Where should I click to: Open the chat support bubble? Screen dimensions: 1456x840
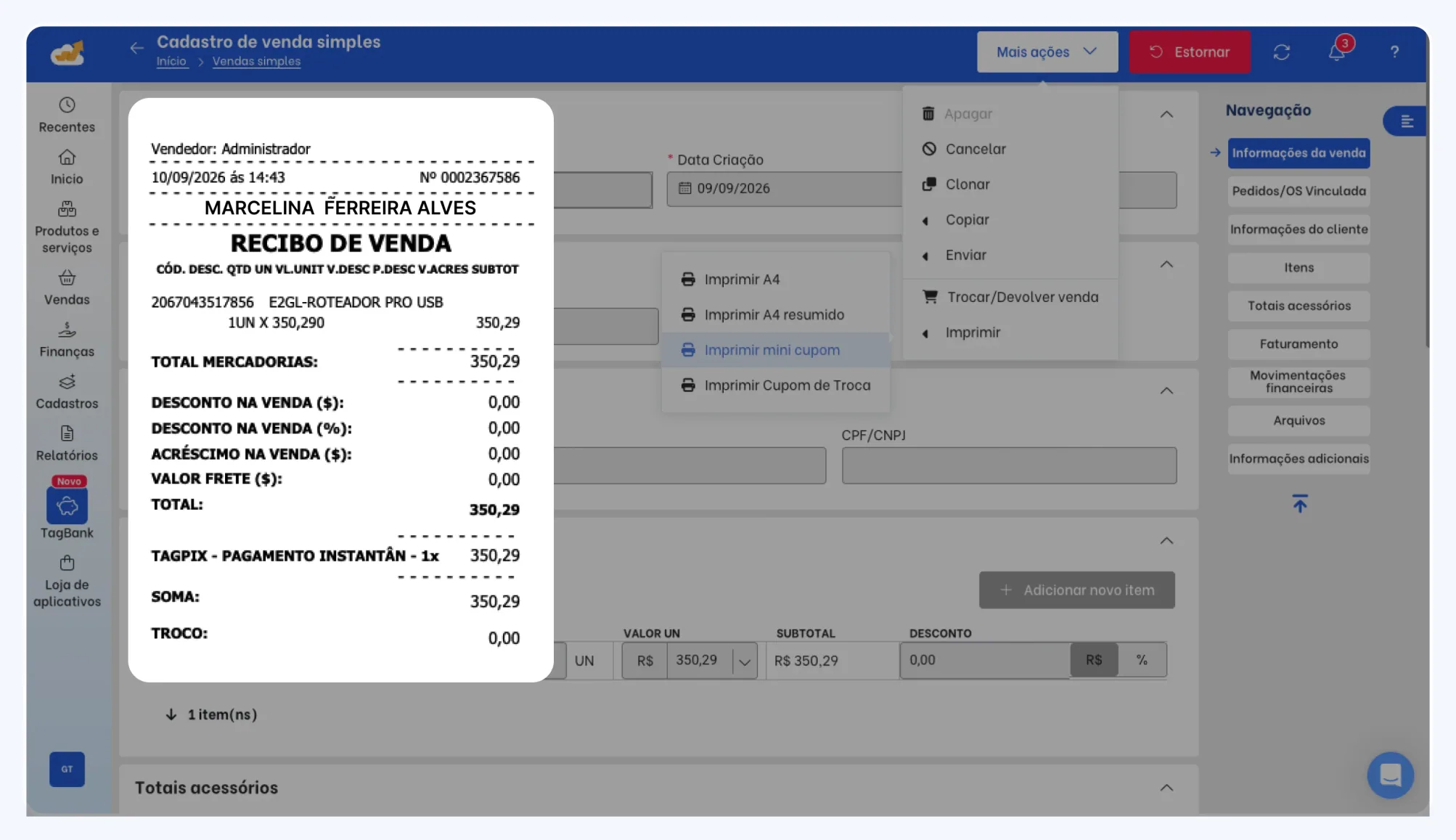tap(1390, 775)
